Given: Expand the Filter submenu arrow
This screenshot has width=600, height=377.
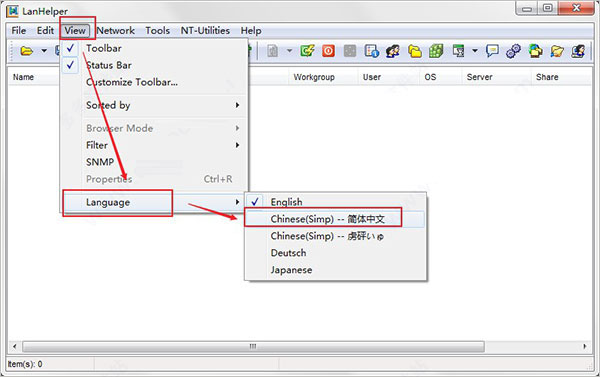Looking at the screenshot, I should click(x=237, y=145).
